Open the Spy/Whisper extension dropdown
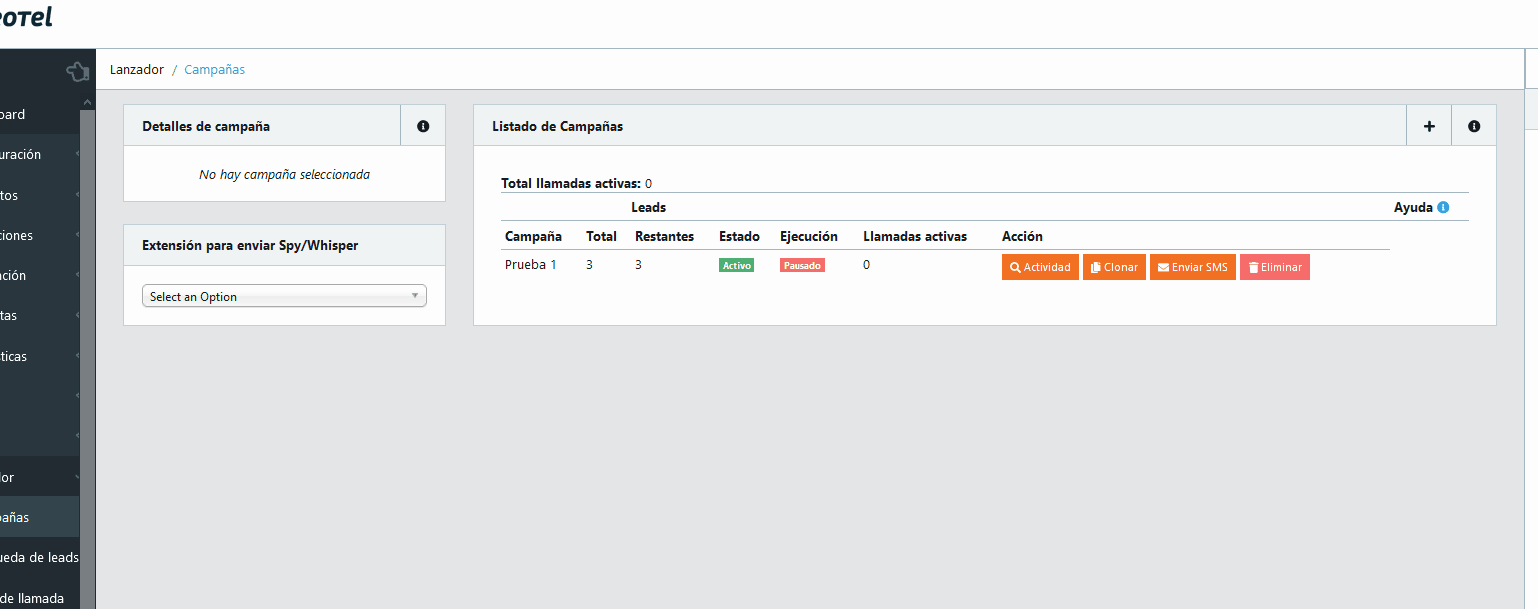Screen dimensions: 1538x609 click(x=284, y=297)
